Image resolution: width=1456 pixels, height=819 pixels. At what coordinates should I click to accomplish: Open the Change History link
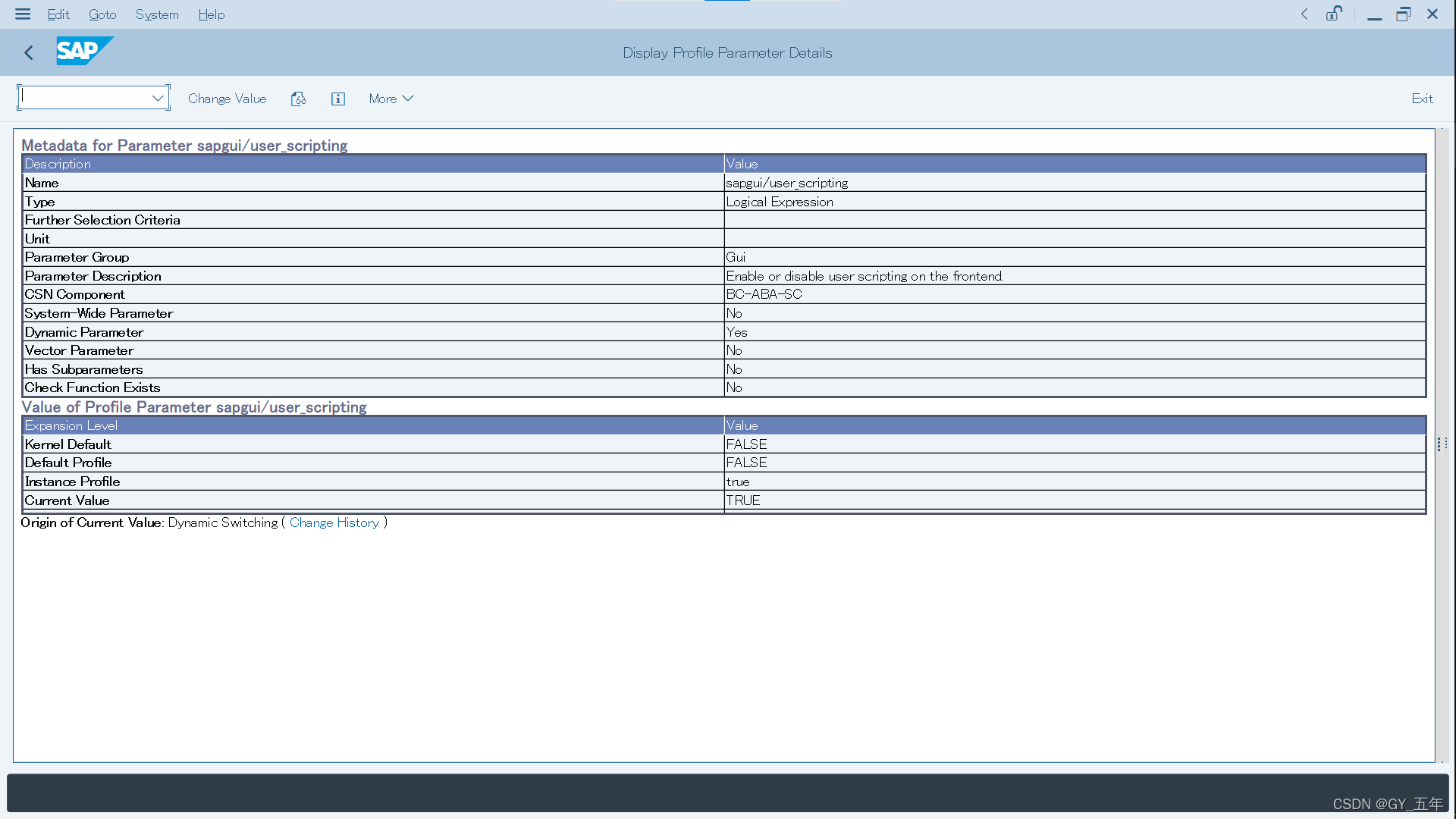click(334, 522)
